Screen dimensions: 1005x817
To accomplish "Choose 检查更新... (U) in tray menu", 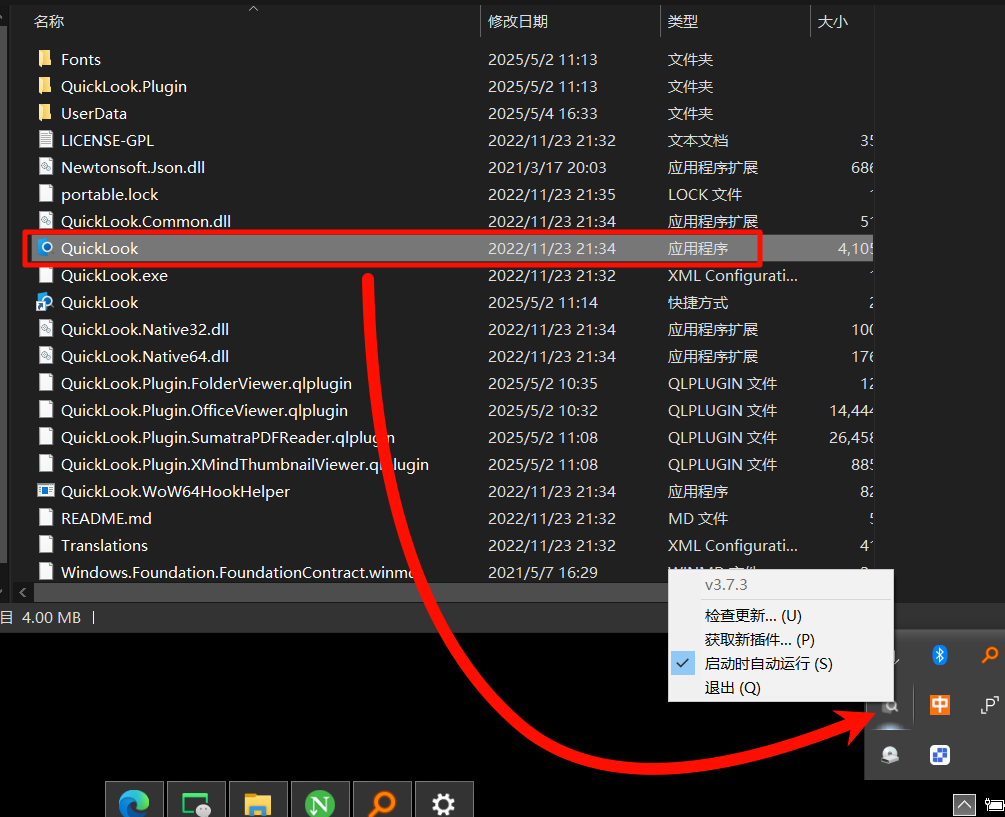I will click(x=781, y=615).
